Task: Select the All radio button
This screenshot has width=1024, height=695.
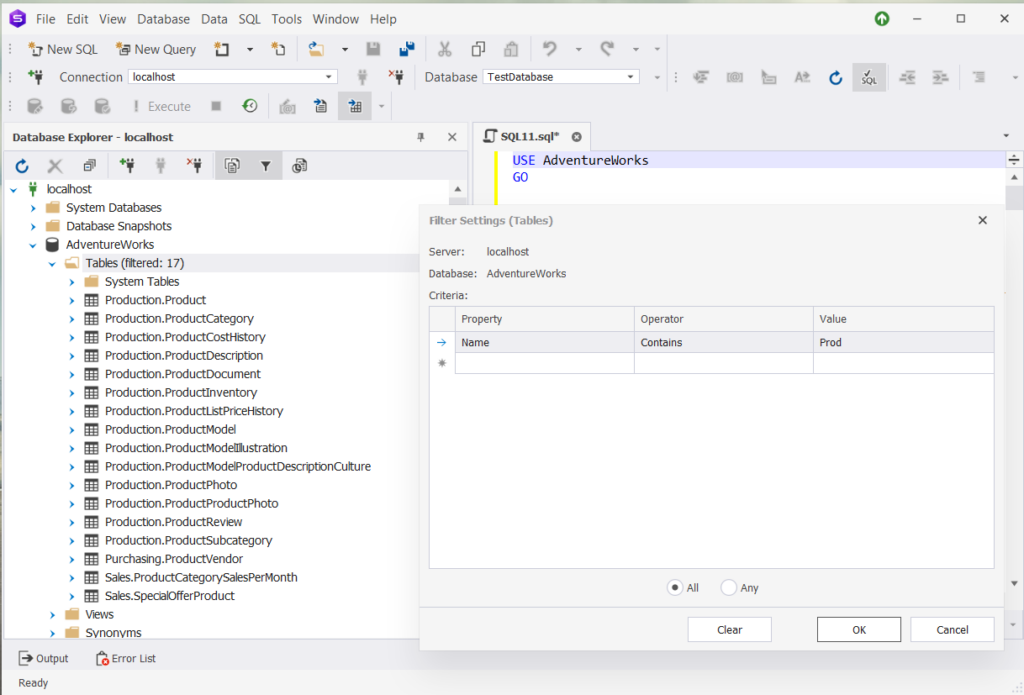Action: (x=675, y=588)
